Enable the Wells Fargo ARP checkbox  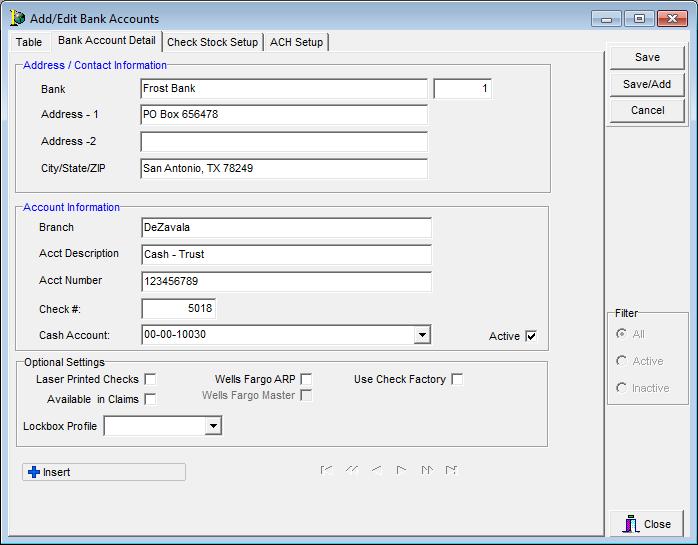(x=306, y=379)
